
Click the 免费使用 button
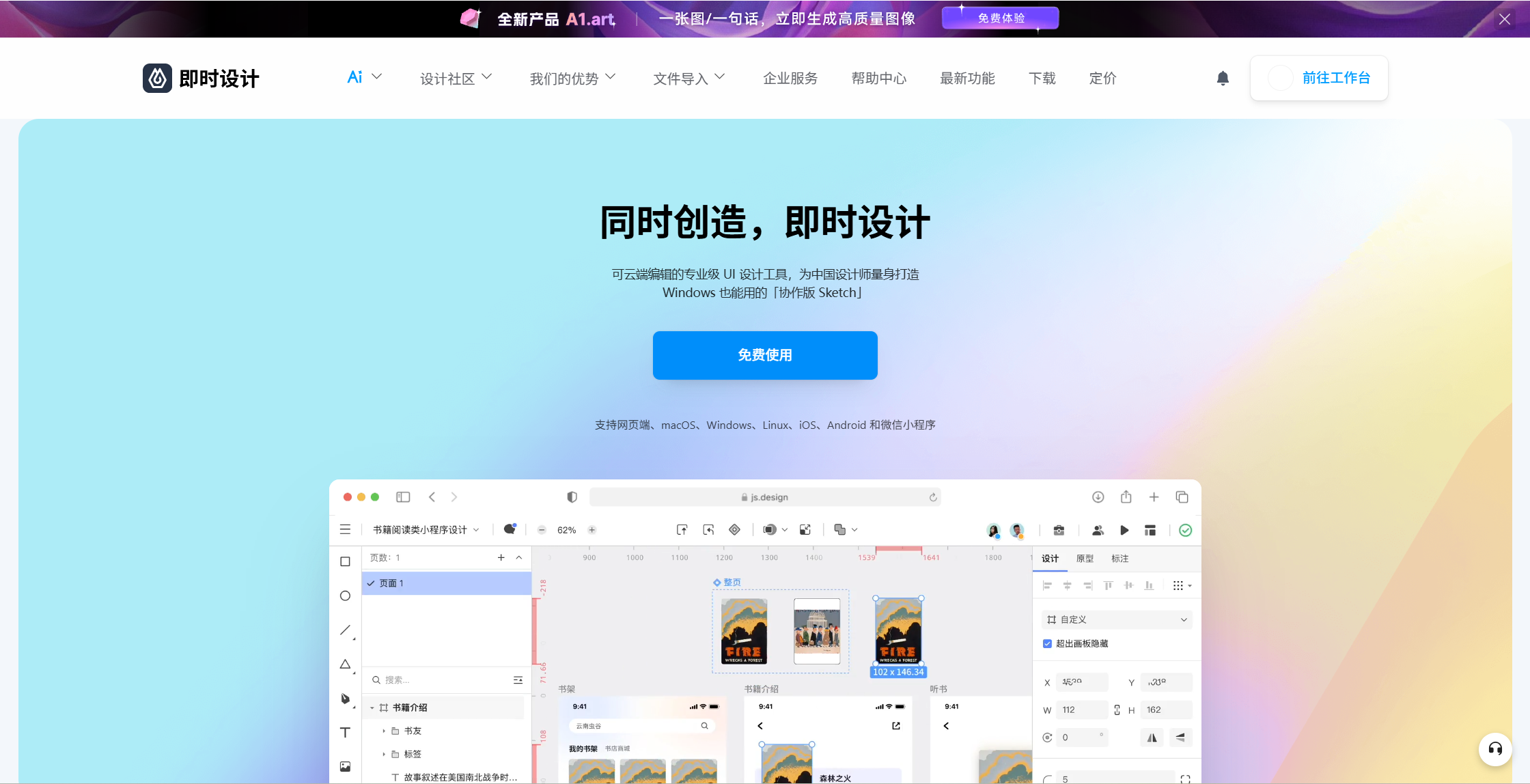[765, 355]
